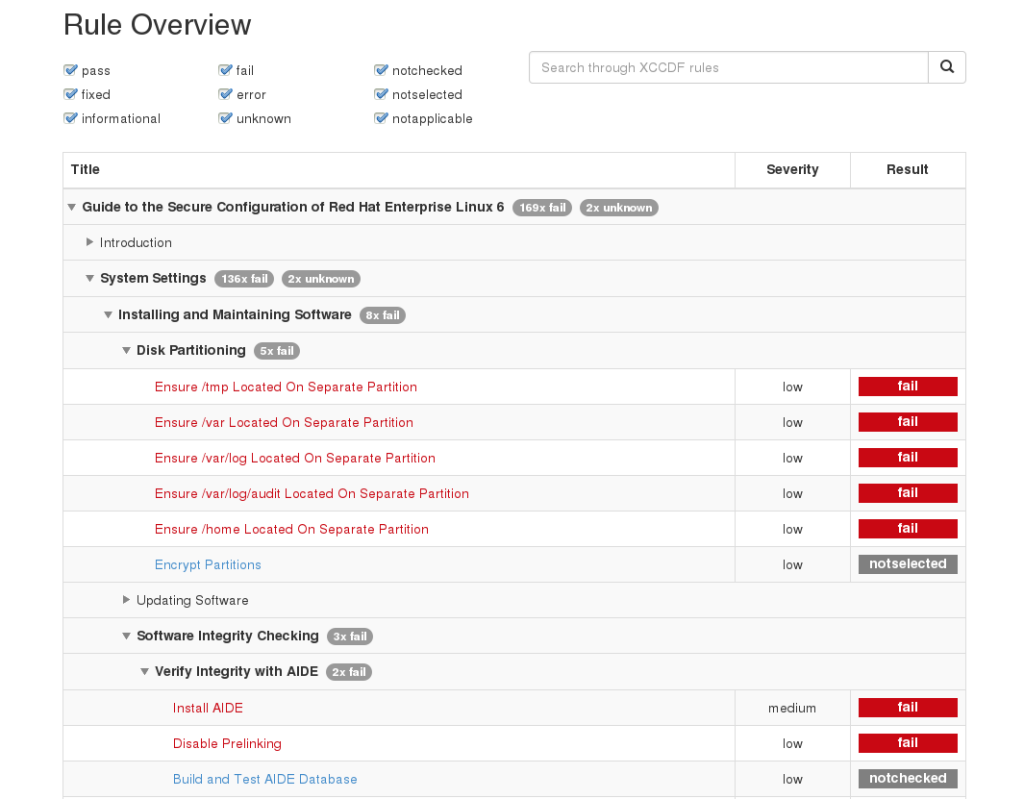Click the 8x fail badge
The width and height of the screenshot is (1024, 799).
pos(383,316)
